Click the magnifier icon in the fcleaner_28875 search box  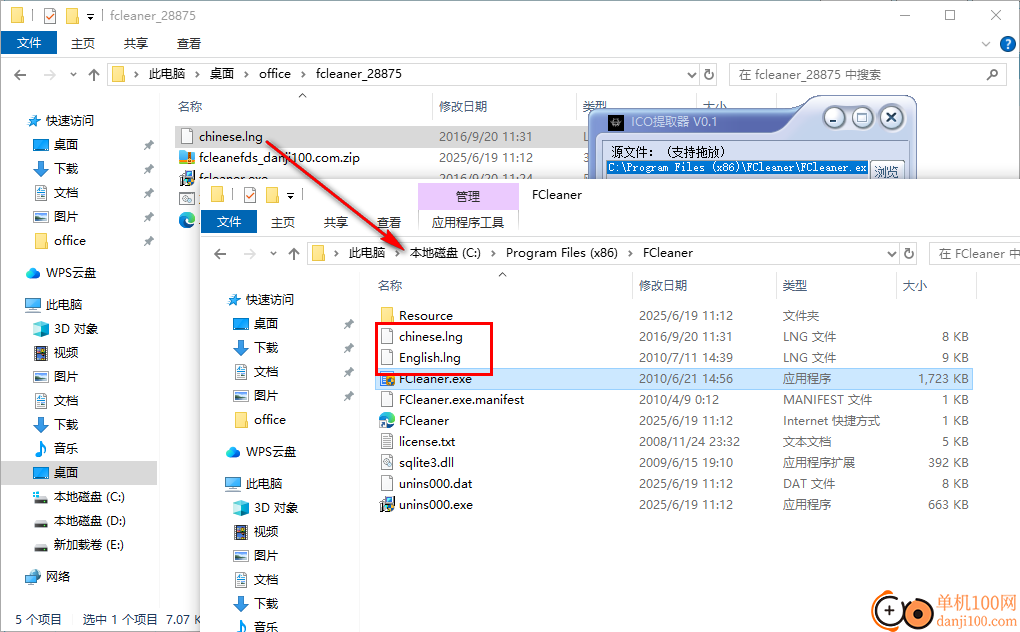click(x=992, y=75)
